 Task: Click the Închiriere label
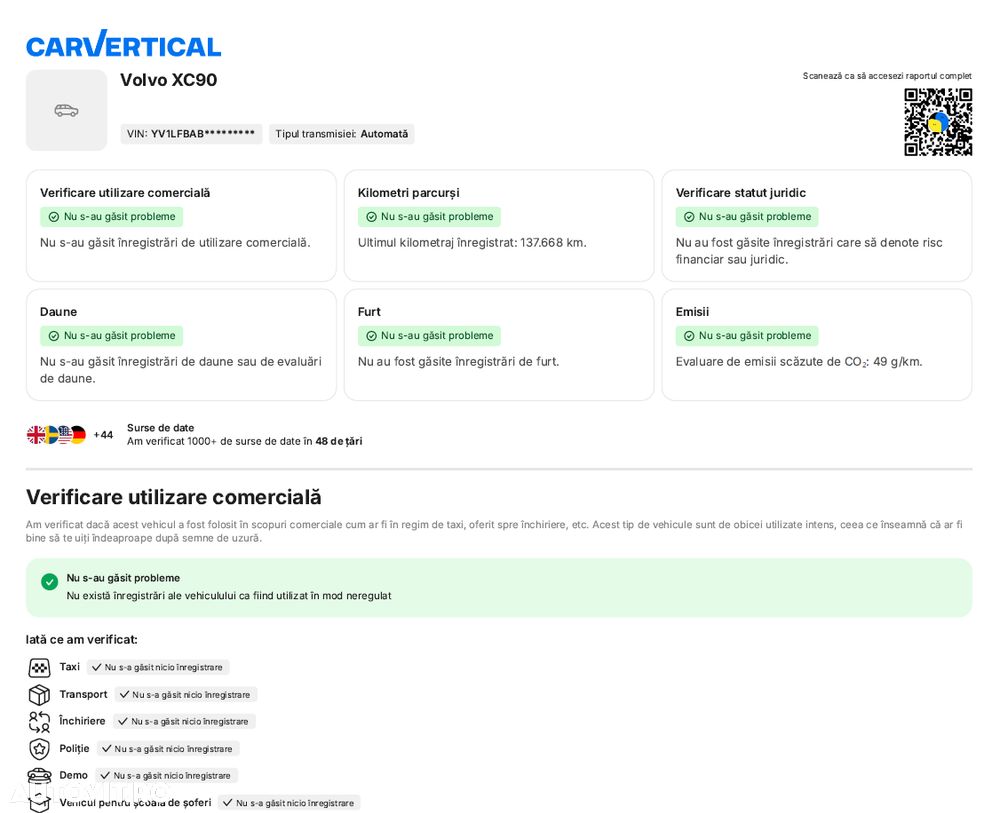[x=82, y=721]
